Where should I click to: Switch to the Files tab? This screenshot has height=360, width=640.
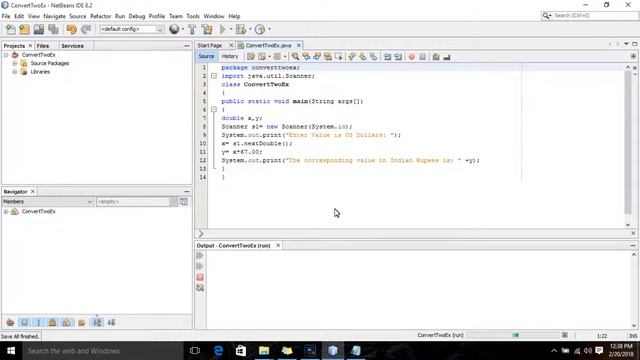click(43, 46)
